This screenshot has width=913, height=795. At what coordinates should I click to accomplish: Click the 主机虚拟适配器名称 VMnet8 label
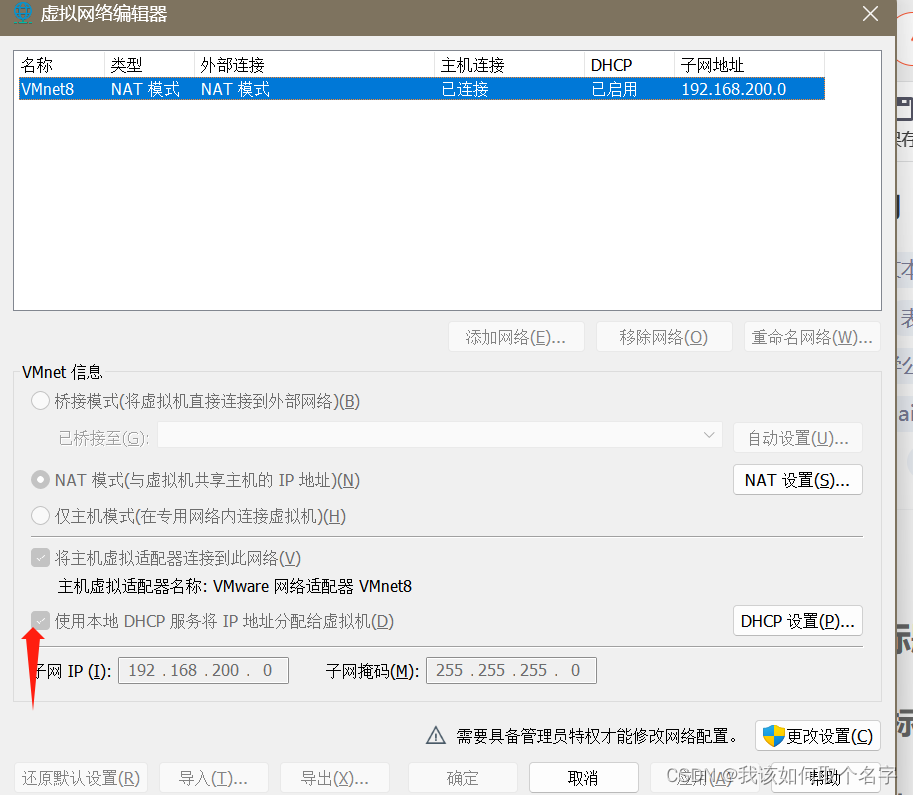click(235, 586)
